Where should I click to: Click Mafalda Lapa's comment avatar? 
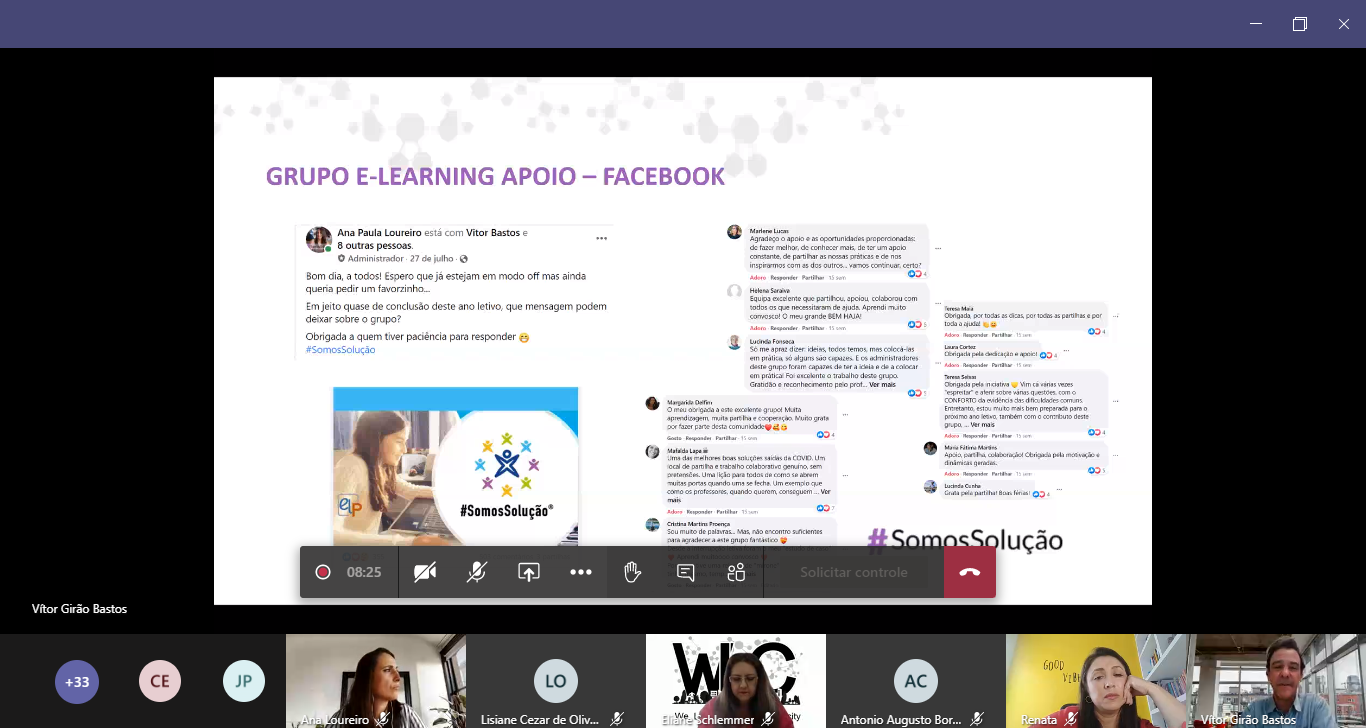coord(652,452)
